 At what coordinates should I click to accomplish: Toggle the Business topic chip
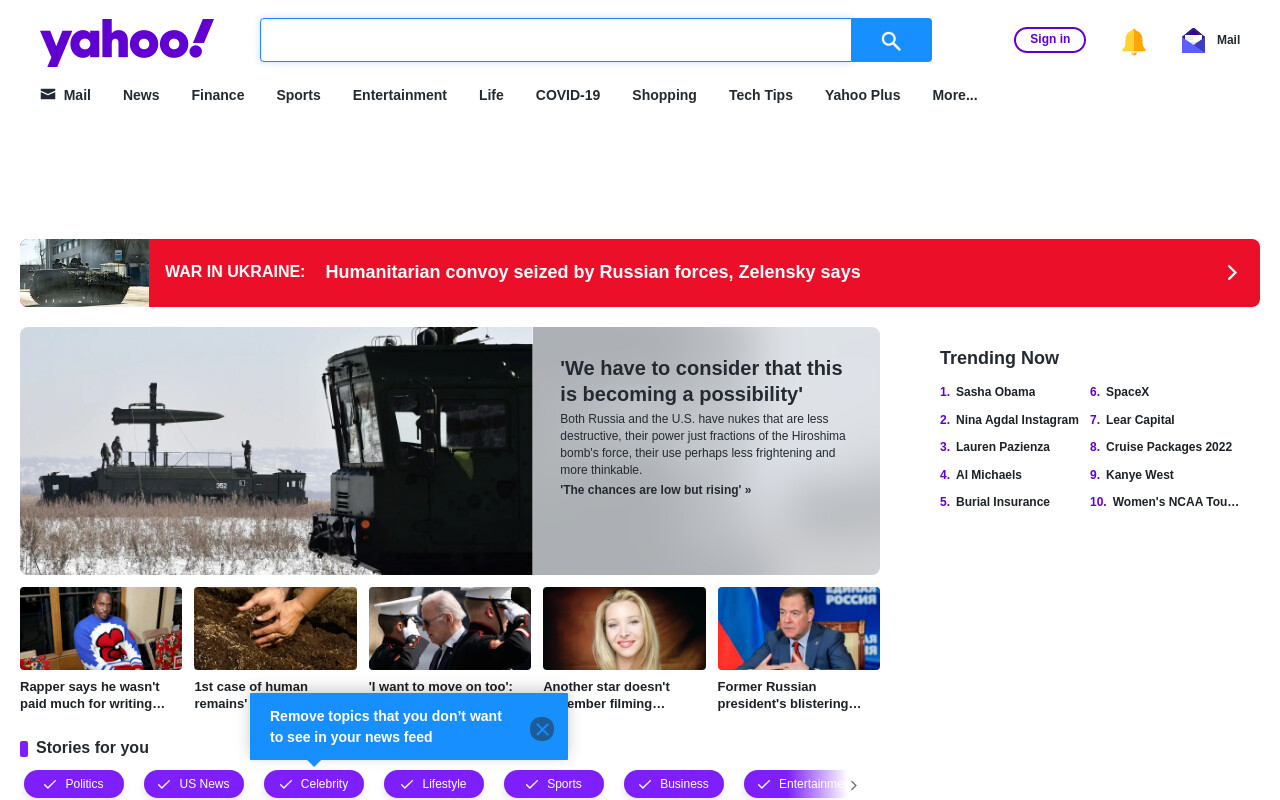[674, 784]
